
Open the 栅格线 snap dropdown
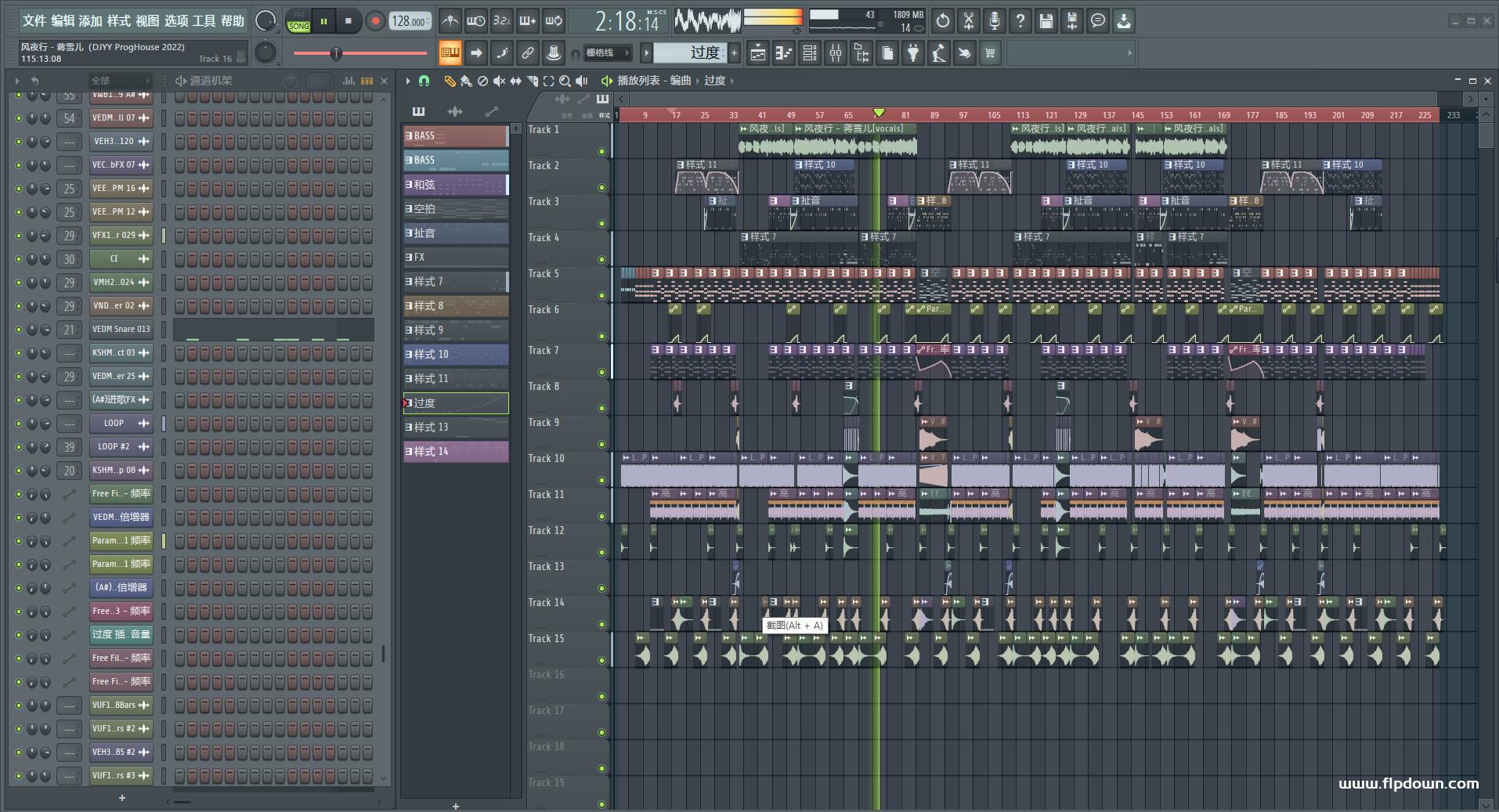pos(607,53)
